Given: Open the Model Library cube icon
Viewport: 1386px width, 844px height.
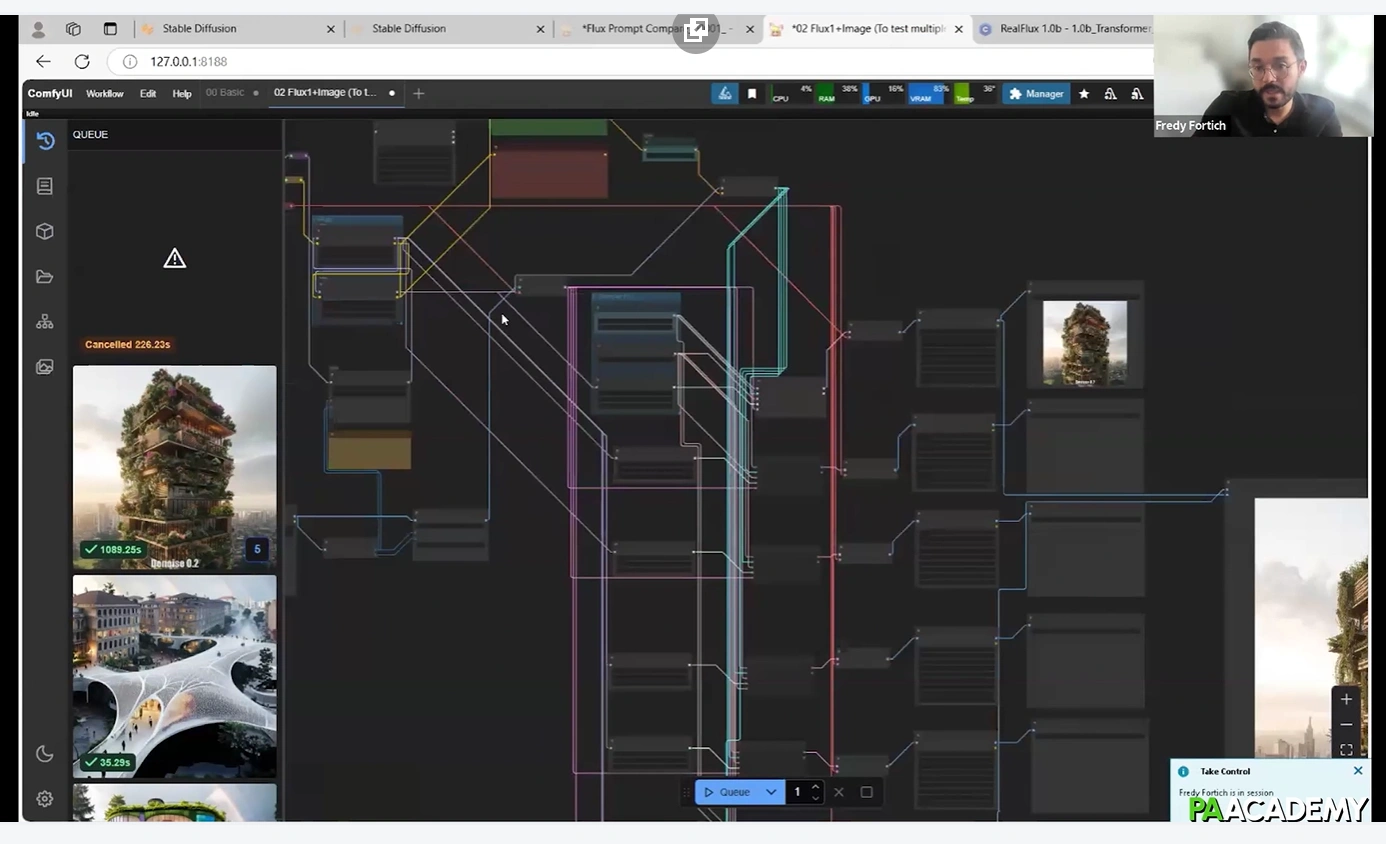Looking at the screenshot, I should click(x=44, y=231).
